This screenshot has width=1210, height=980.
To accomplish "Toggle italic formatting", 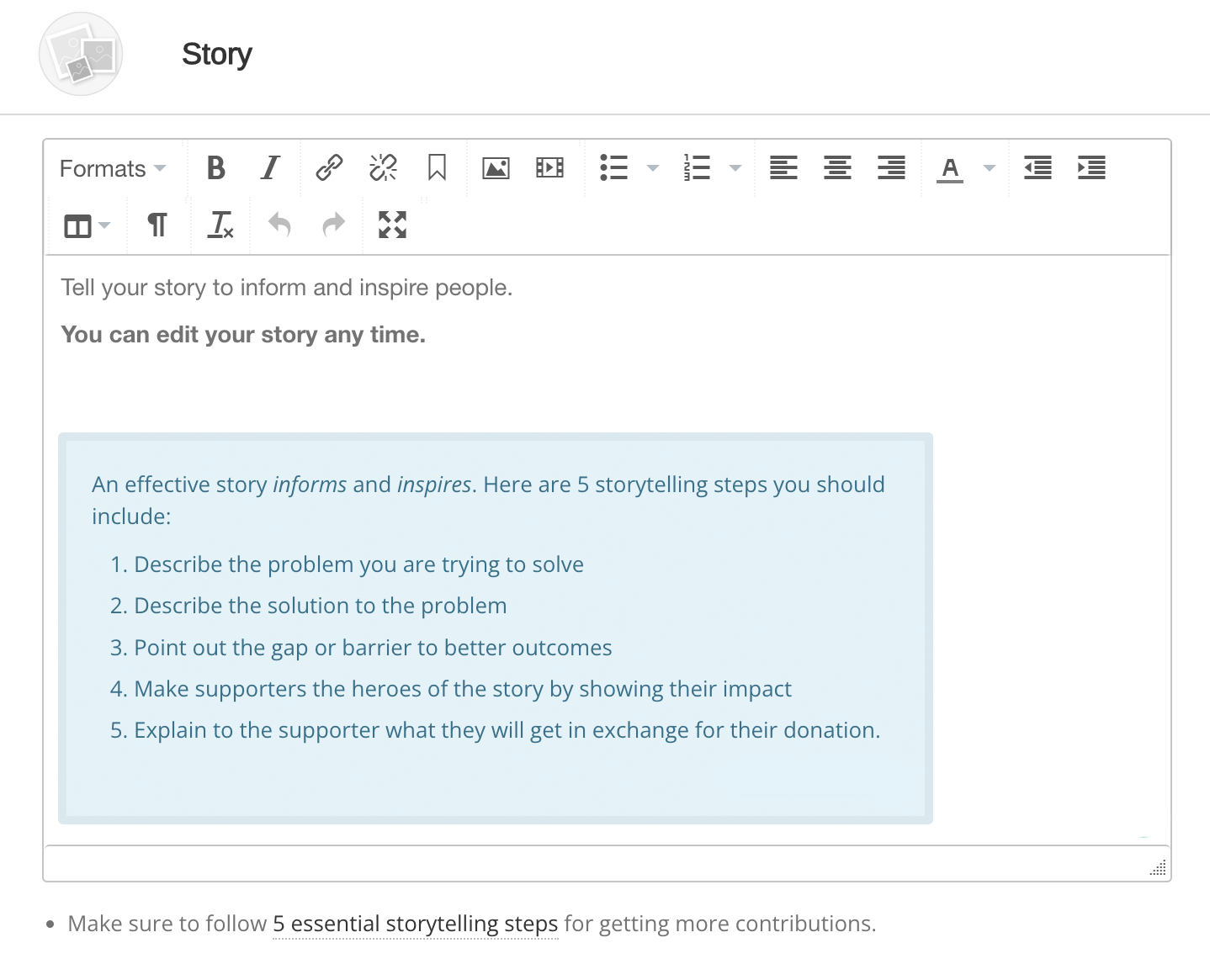I will pos(270,168).
